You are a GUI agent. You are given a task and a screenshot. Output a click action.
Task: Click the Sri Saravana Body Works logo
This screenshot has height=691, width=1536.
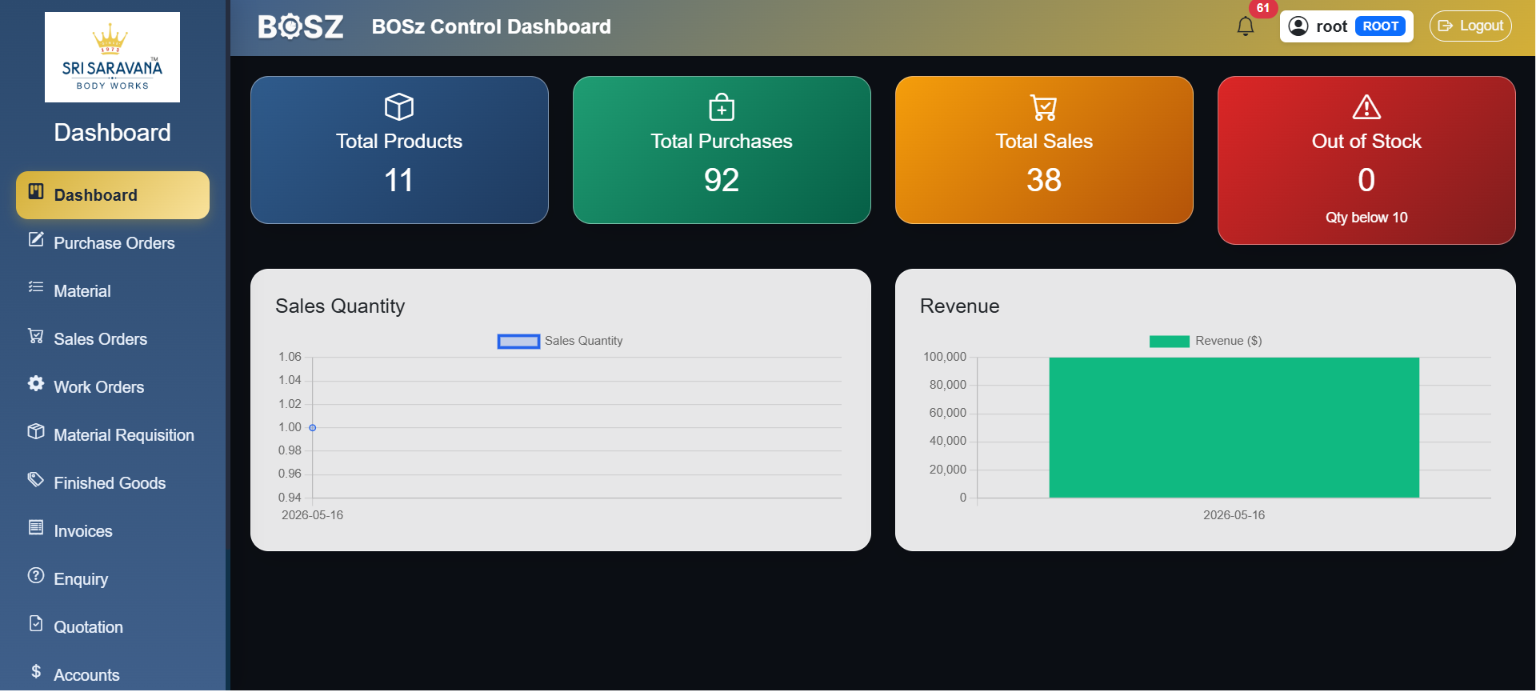(x=112, y=57)
